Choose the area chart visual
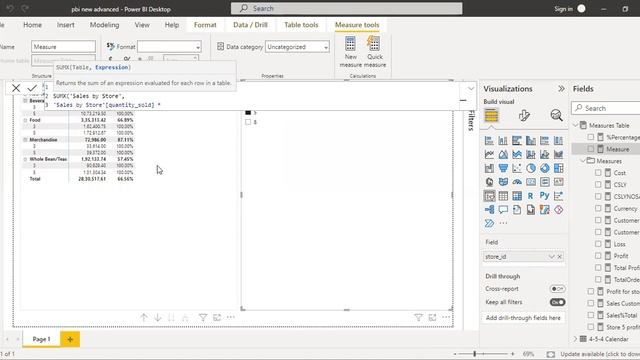 tap(503, 155)
